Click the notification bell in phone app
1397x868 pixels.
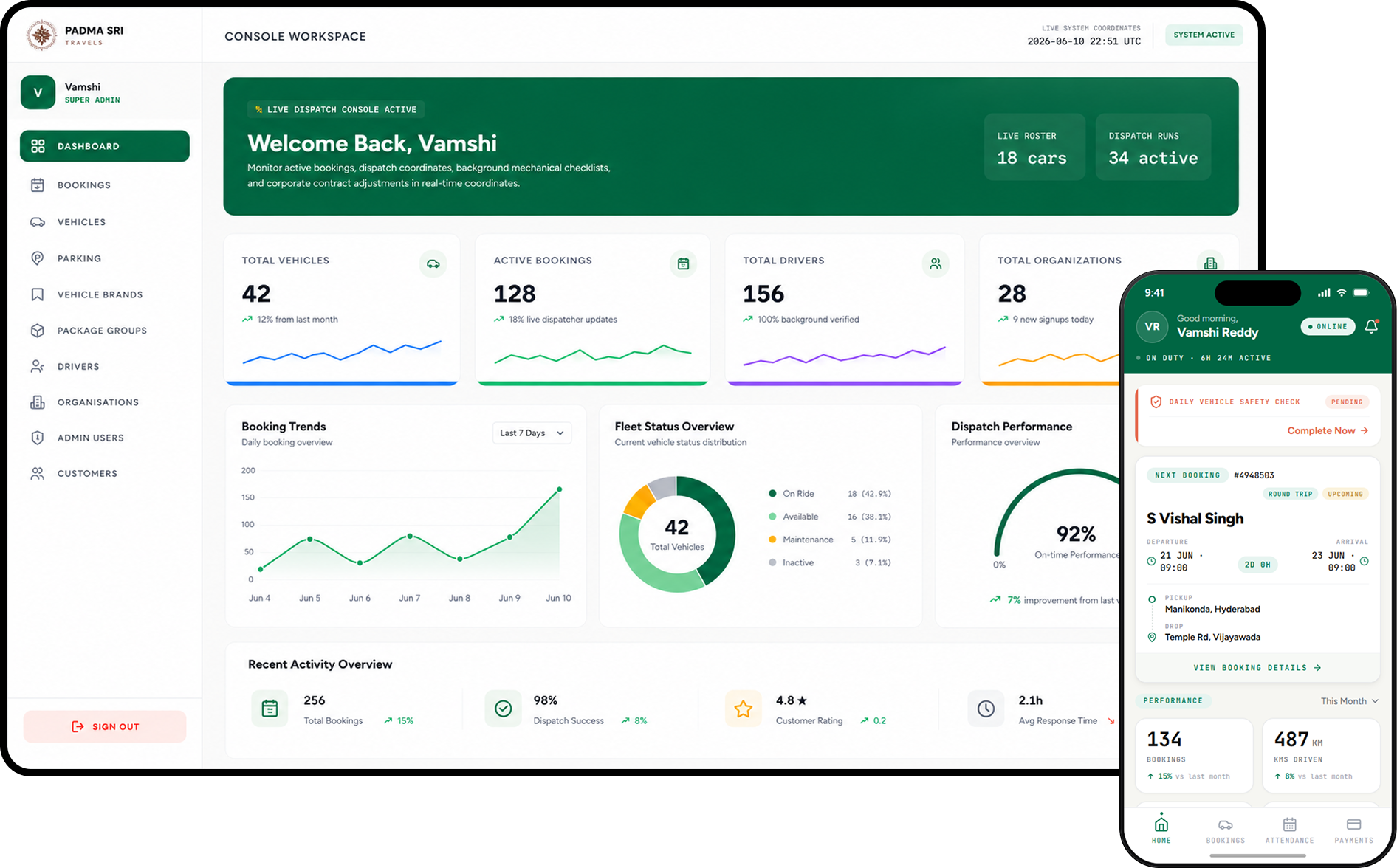(x=1371, y=326)
